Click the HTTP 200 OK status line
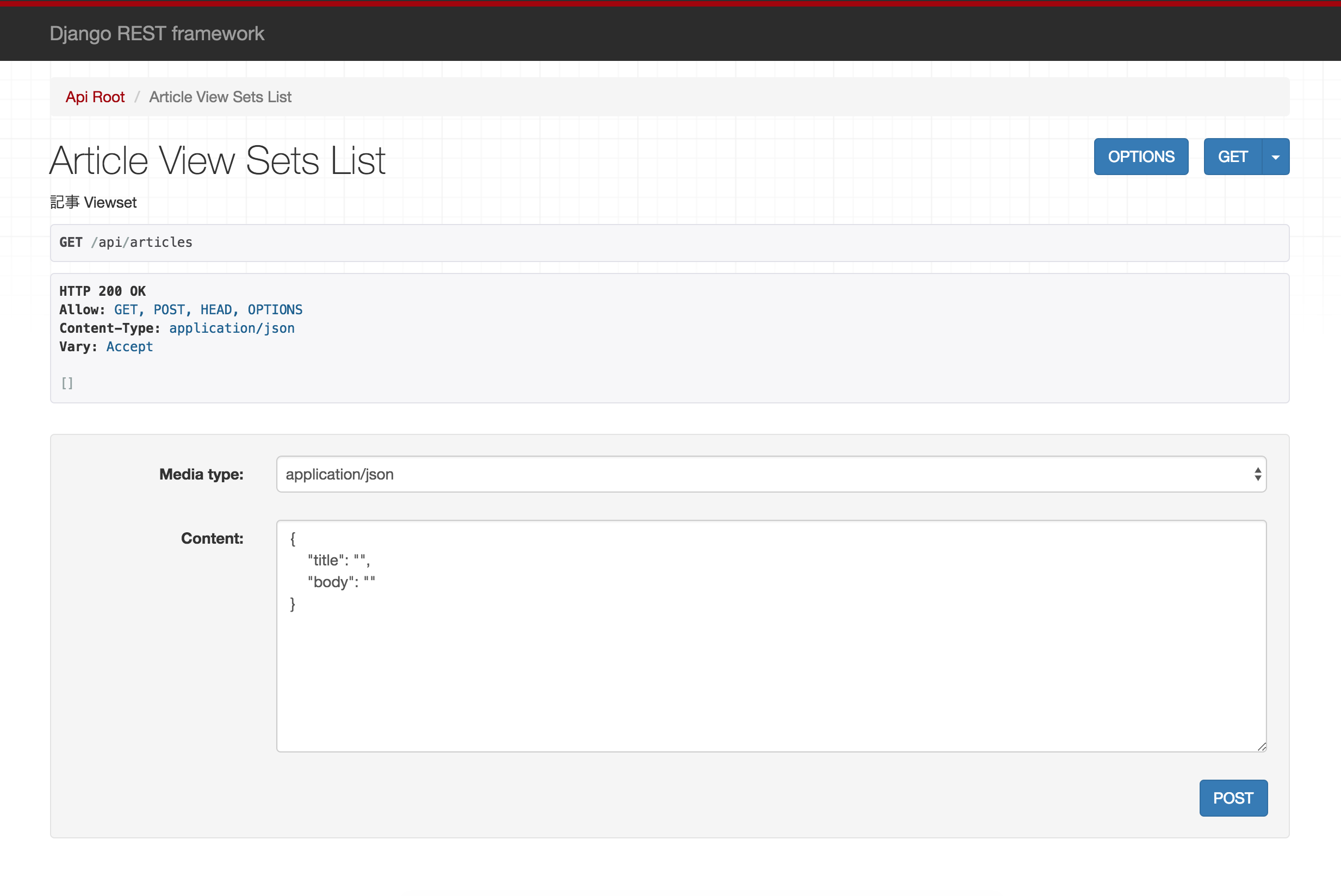 click(102, 291)
